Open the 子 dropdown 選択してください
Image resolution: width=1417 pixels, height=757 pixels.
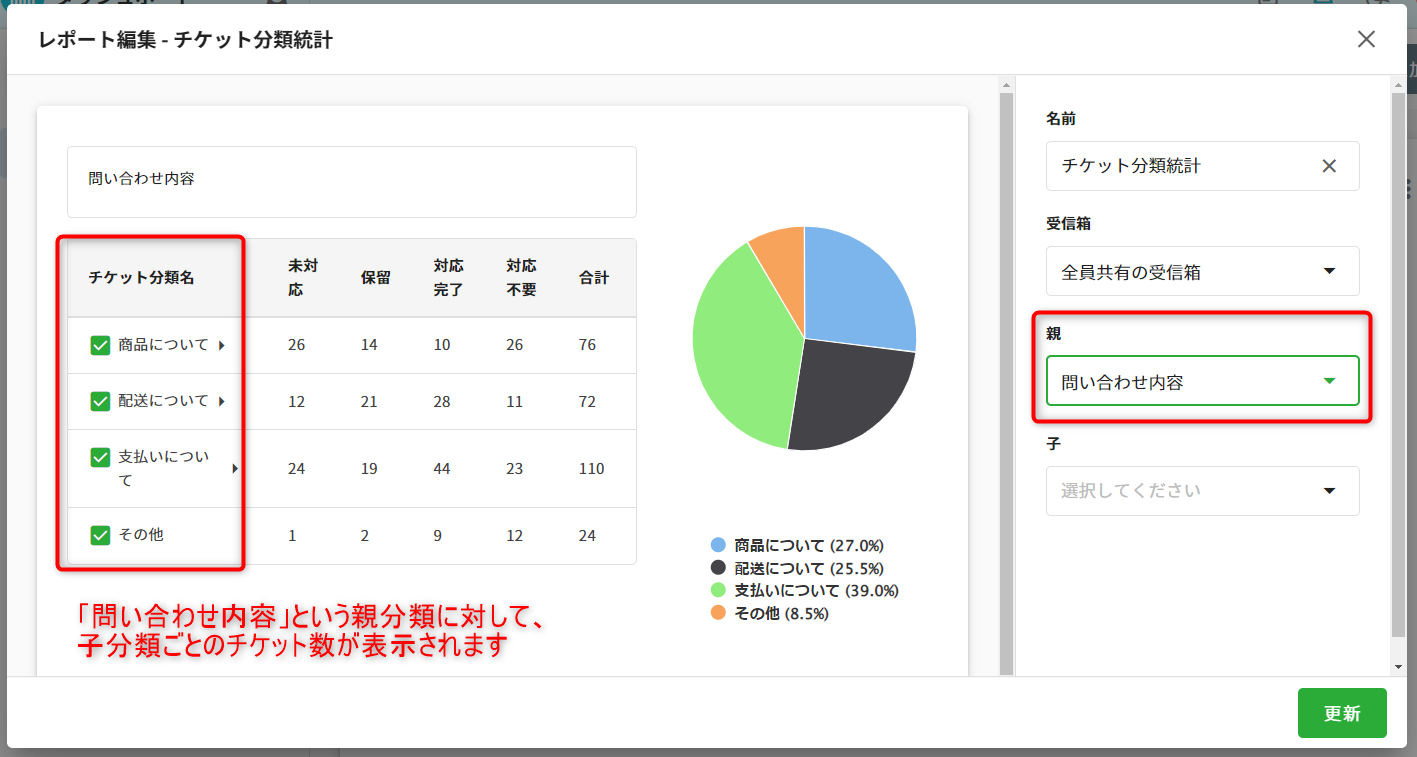(x=1202, y=491)
